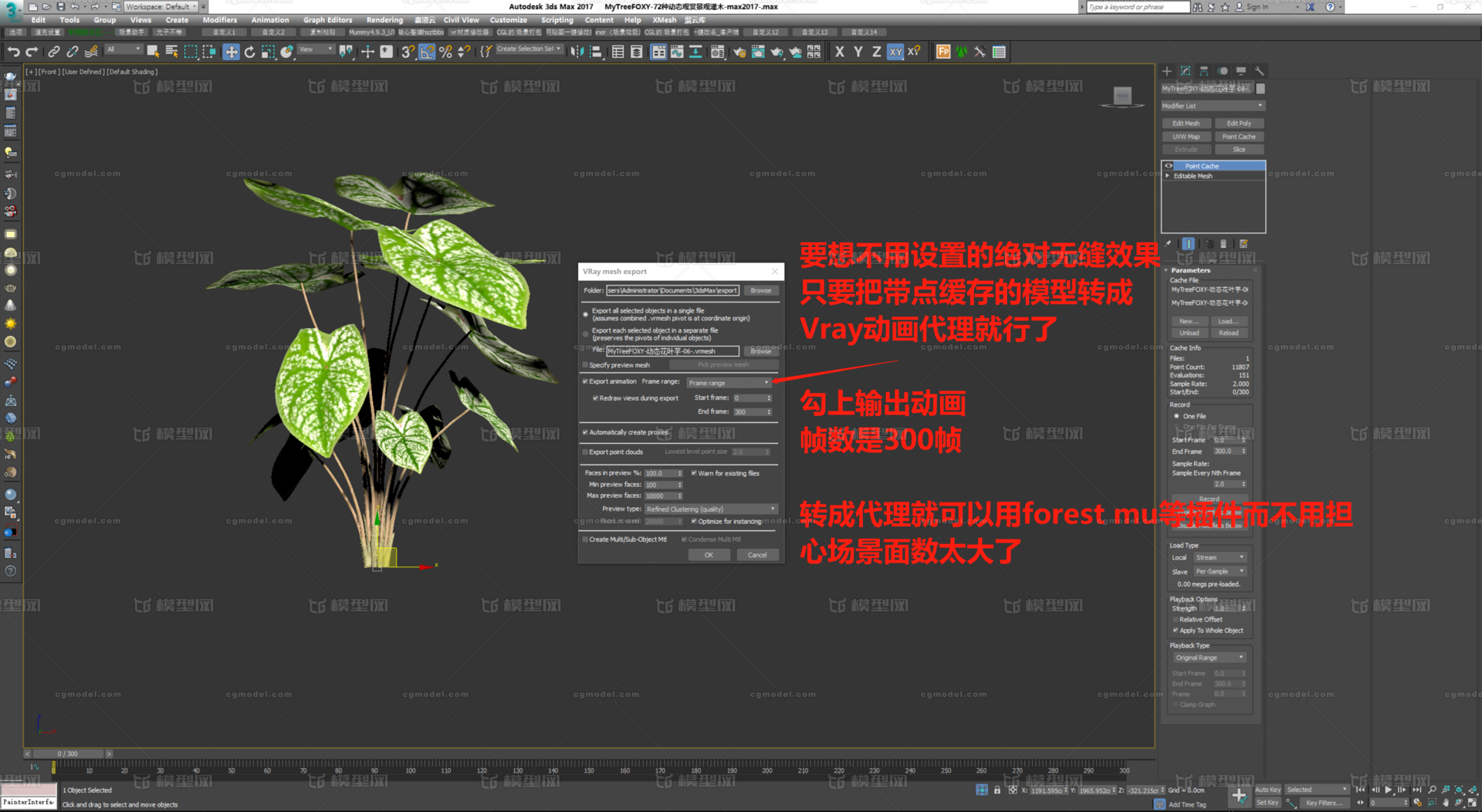The width and height of the screenshot is (1482, 812).
Task: Toggle Specify preview mesh checkbox
Action: pos(585,365)
